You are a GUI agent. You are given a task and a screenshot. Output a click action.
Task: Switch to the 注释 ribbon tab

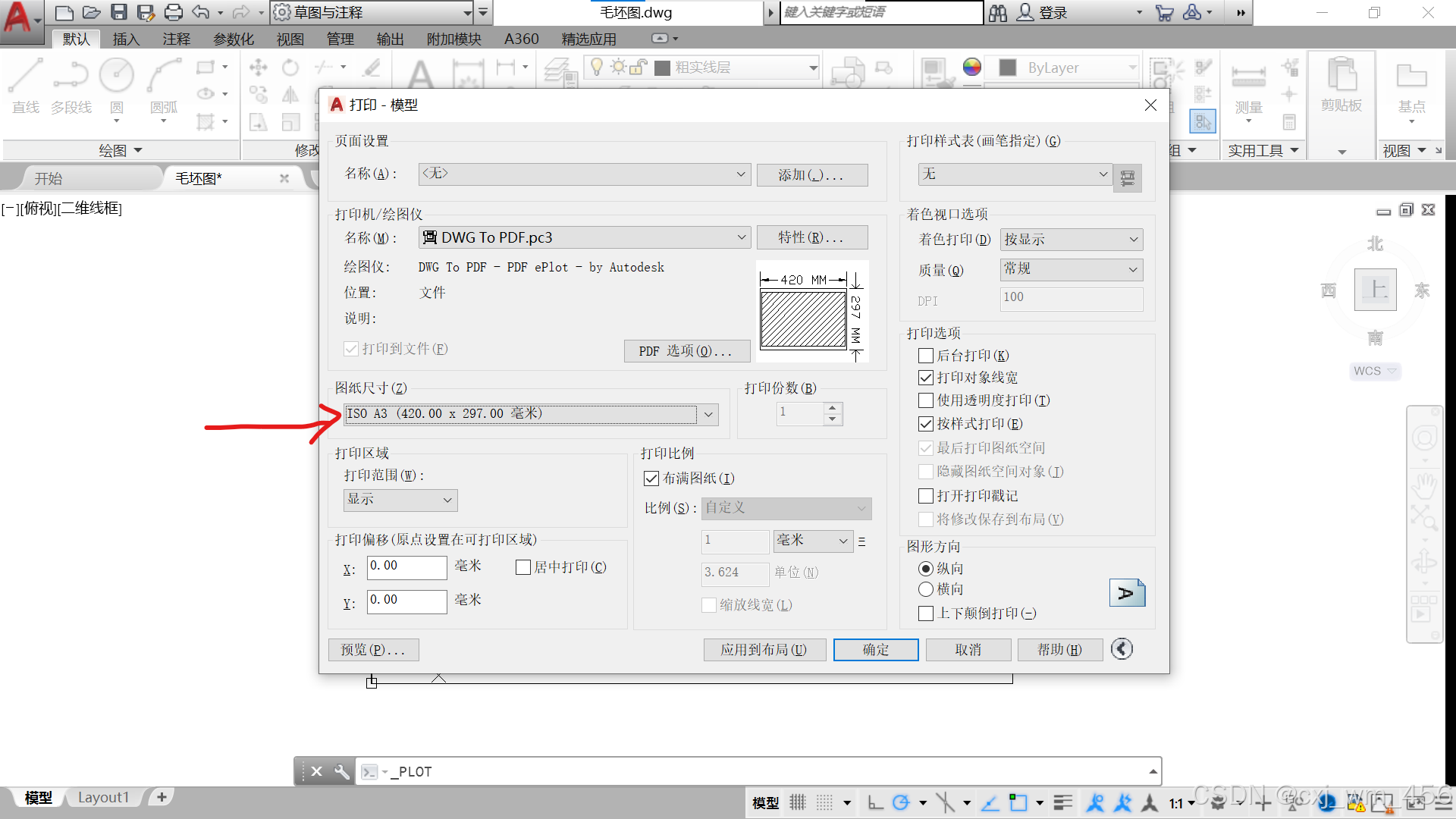pos(176,39)
